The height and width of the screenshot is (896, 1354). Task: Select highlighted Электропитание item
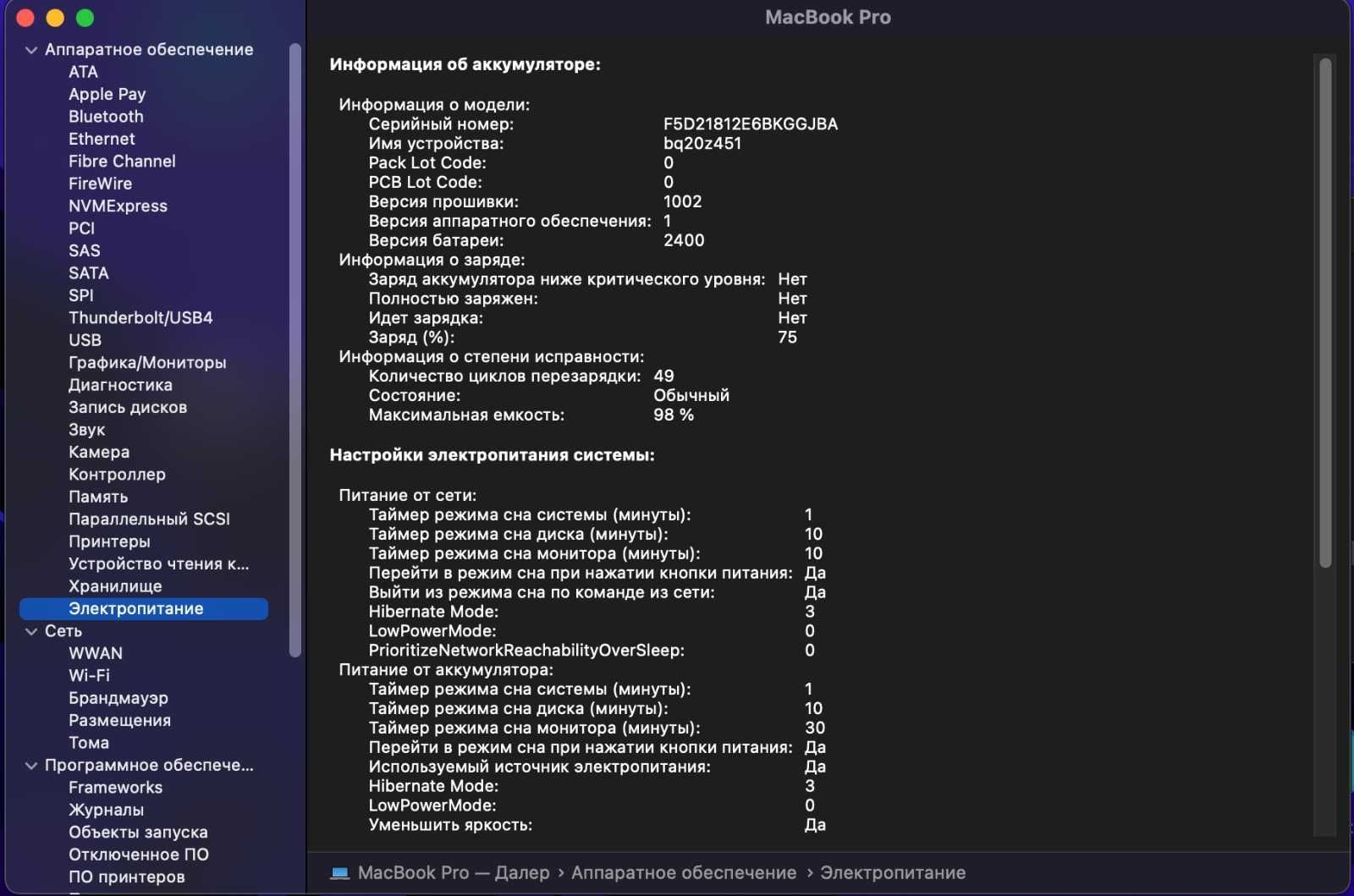(144, 609)
